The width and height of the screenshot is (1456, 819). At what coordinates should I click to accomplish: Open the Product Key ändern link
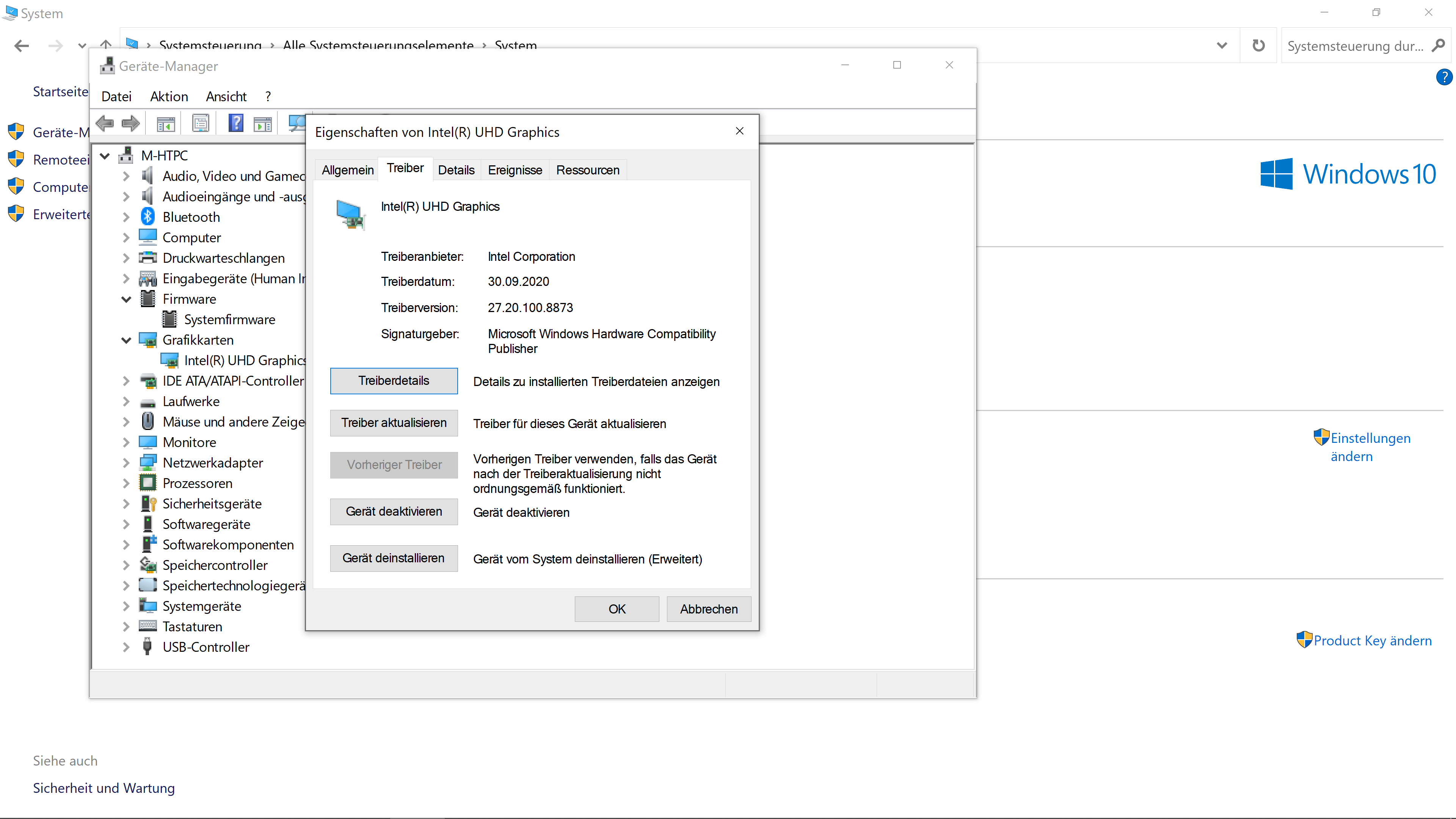[x=1372, y=640]
